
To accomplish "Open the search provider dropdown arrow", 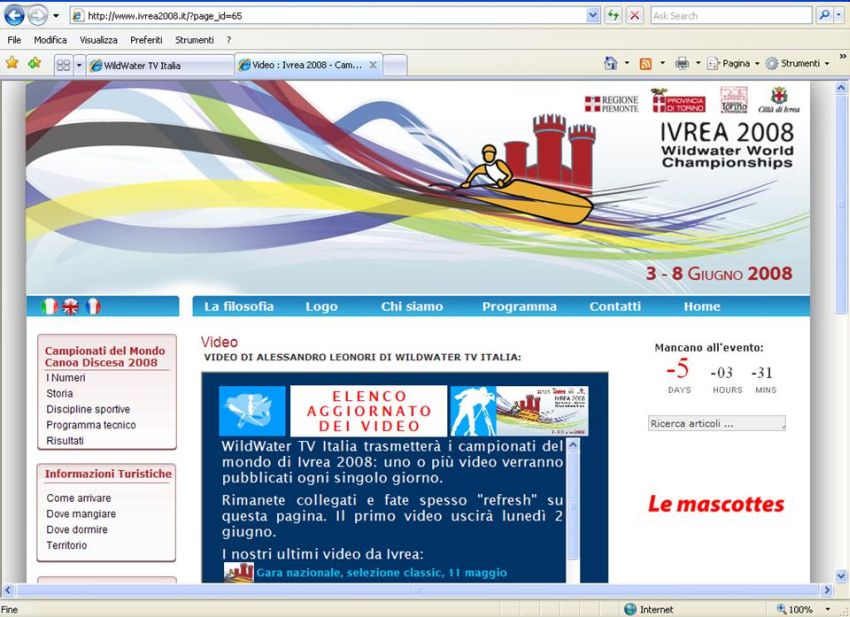I will [839, 16].
